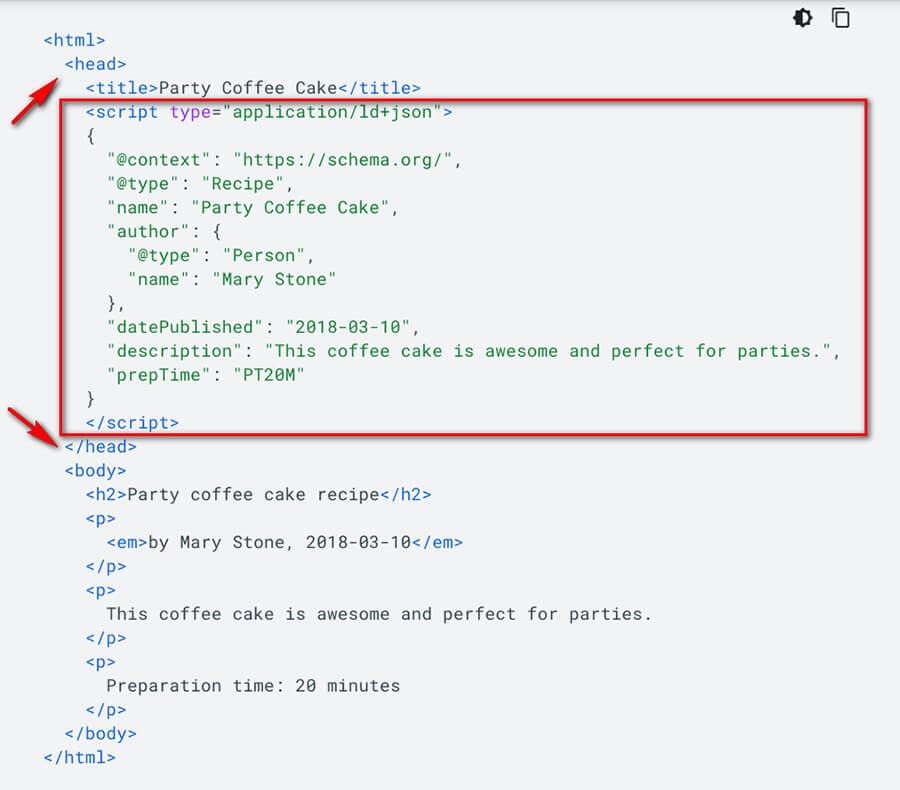Click the opening html tag
This screenshot has height=790, width=900.
click(x=75, y=40)
